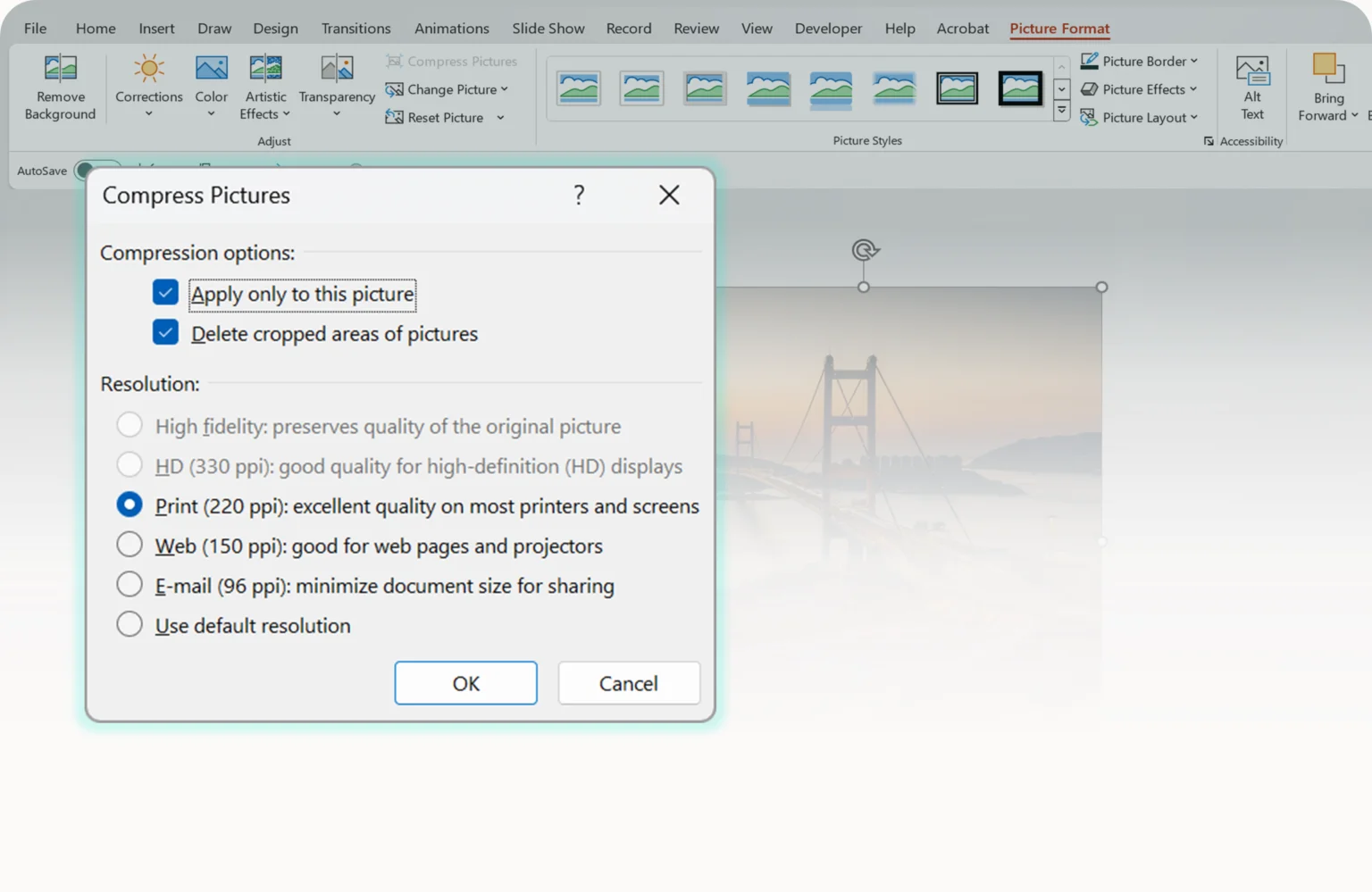Switch to the Transitions tab
Image resolution: width=1372 pixels, height=892 pixels.
pyautogui.click(x=356, y=28)
